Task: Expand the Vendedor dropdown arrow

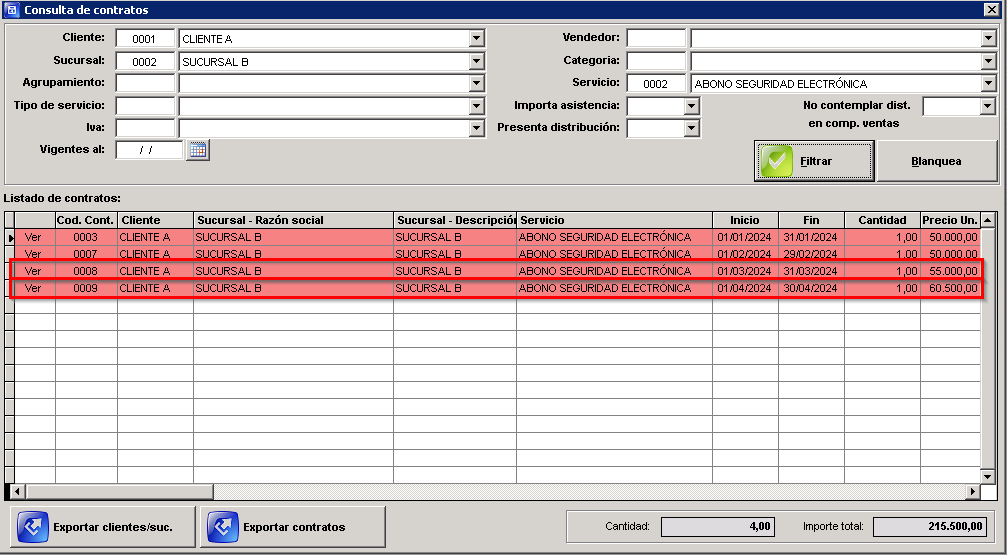Action: point(988,39)
